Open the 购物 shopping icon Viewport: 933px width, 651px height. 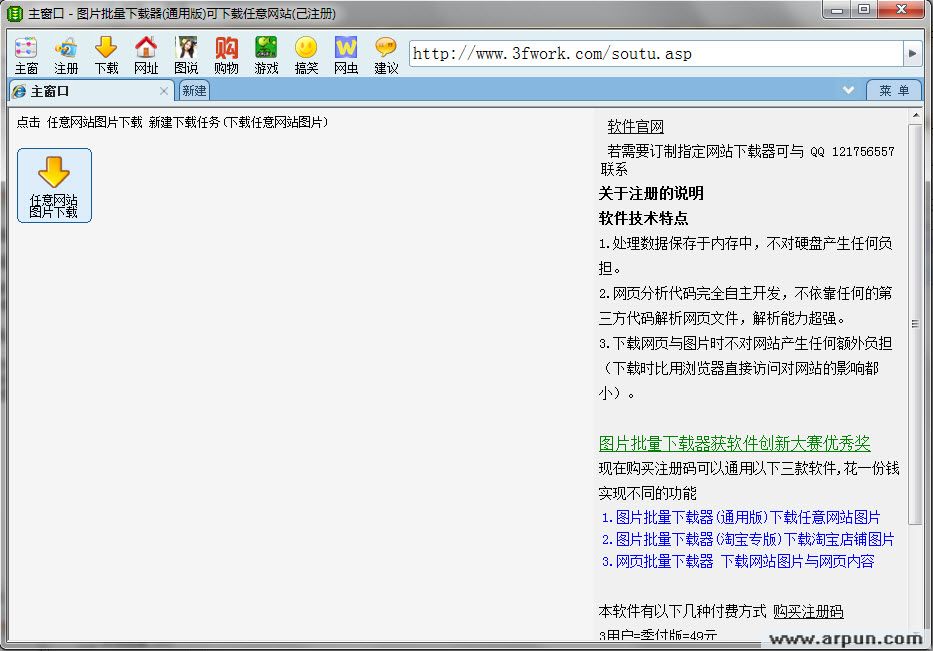(226, 52)
